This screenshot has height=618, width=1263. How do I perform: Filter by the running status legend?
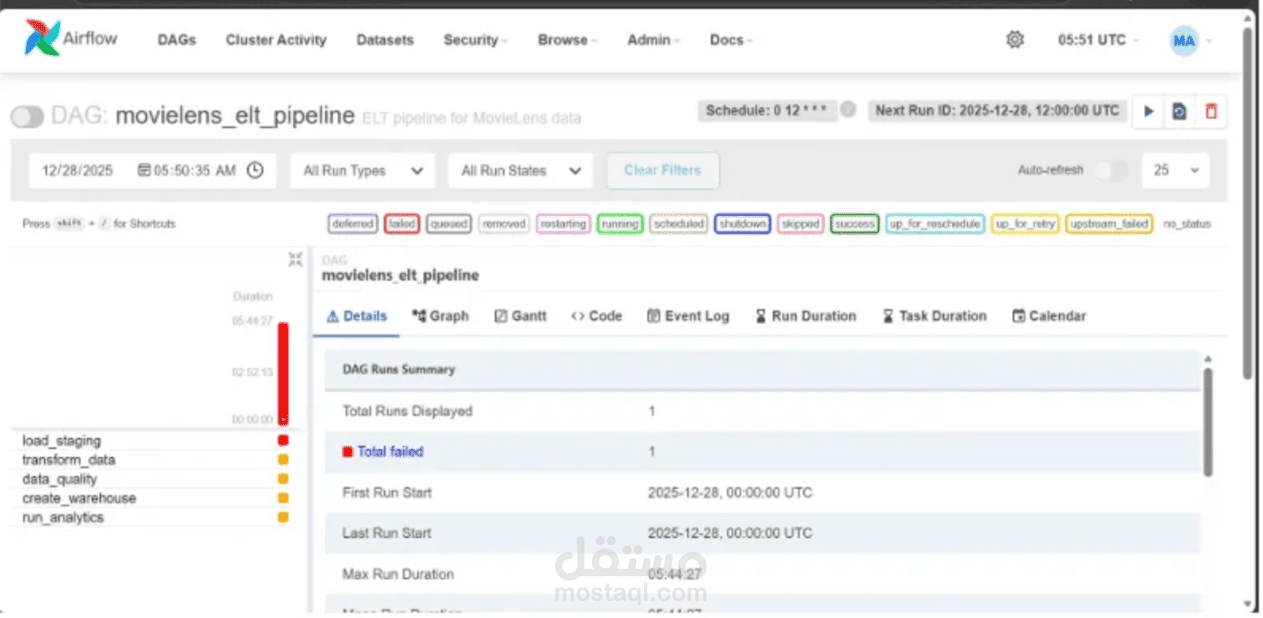[x=620, y=224]
